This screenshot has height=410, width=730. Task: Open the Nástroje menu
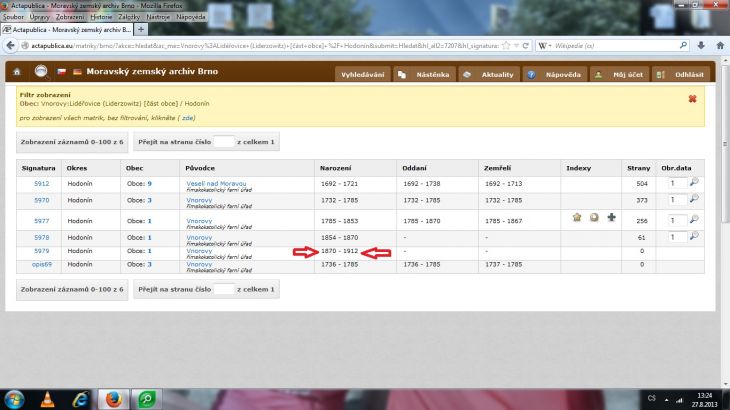pyautogui.click(x=158, y=17)
